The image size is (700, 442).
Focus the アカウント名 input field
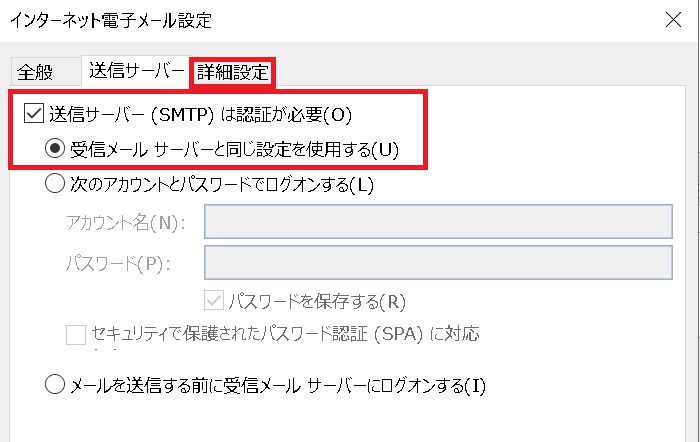point(438,221)
